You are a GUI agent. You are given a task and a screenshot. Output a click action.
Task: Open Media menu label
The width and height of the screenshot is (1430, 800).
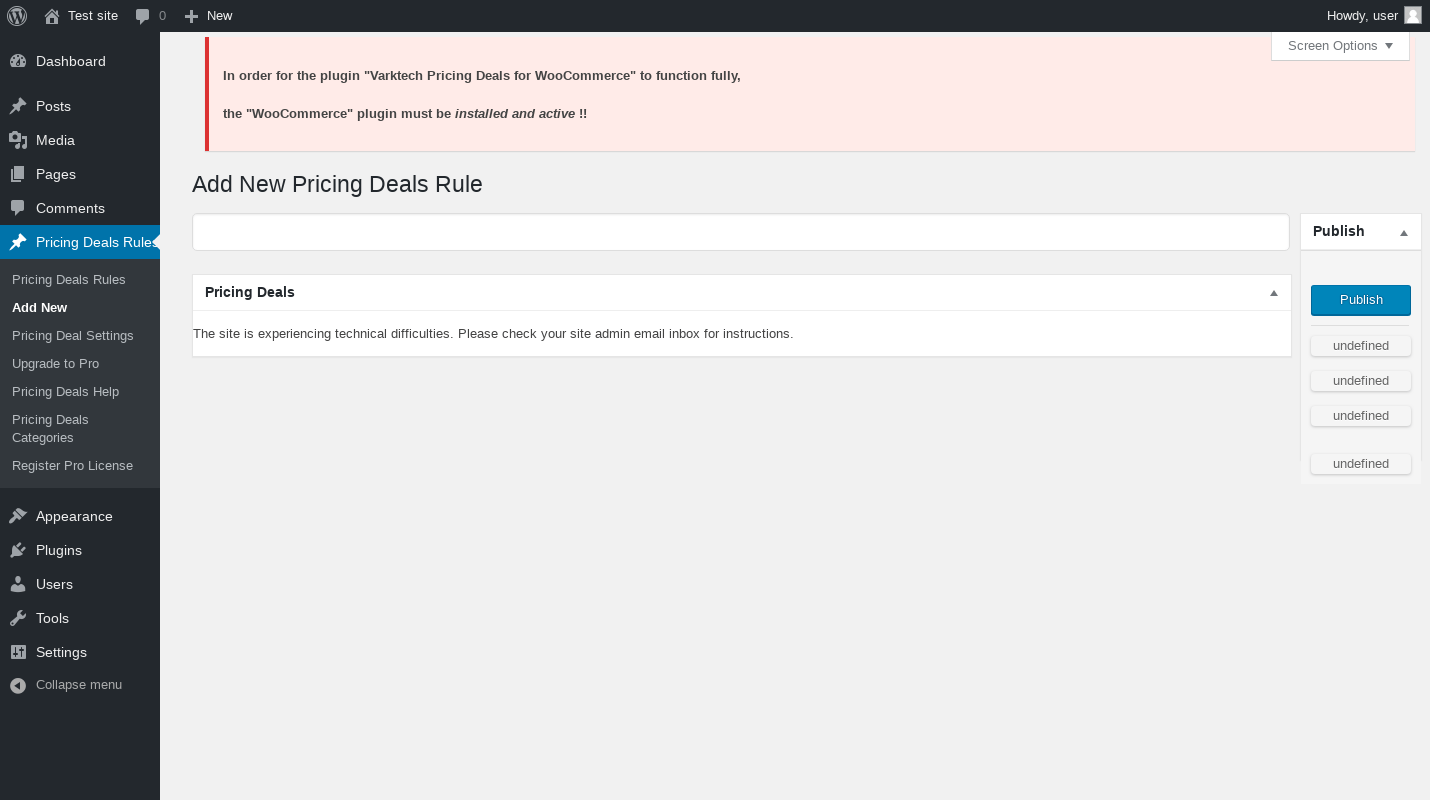pos(55,140)
